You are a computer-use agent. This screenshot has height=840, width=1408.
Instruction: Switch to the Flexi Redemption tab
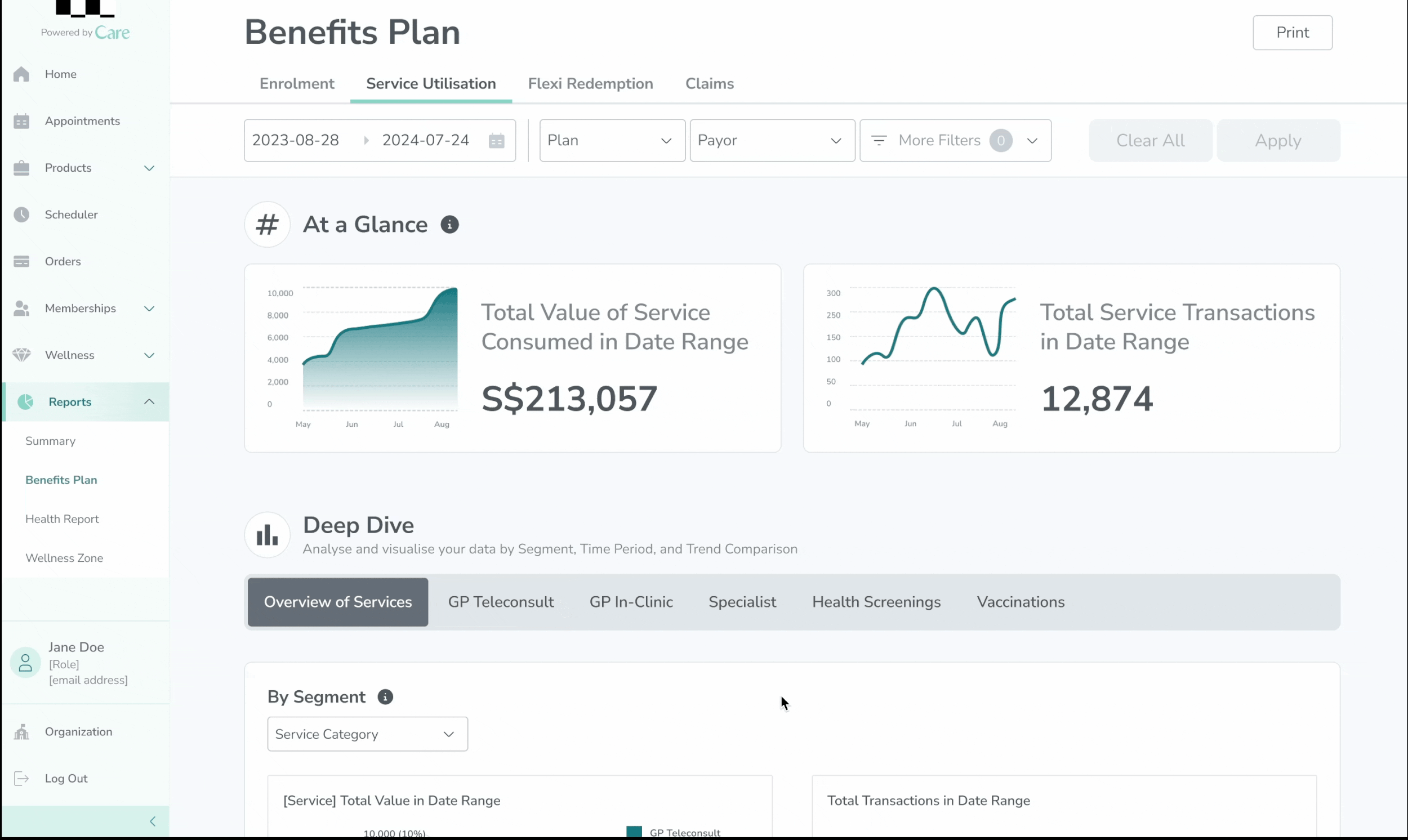[x=590, y=84]
